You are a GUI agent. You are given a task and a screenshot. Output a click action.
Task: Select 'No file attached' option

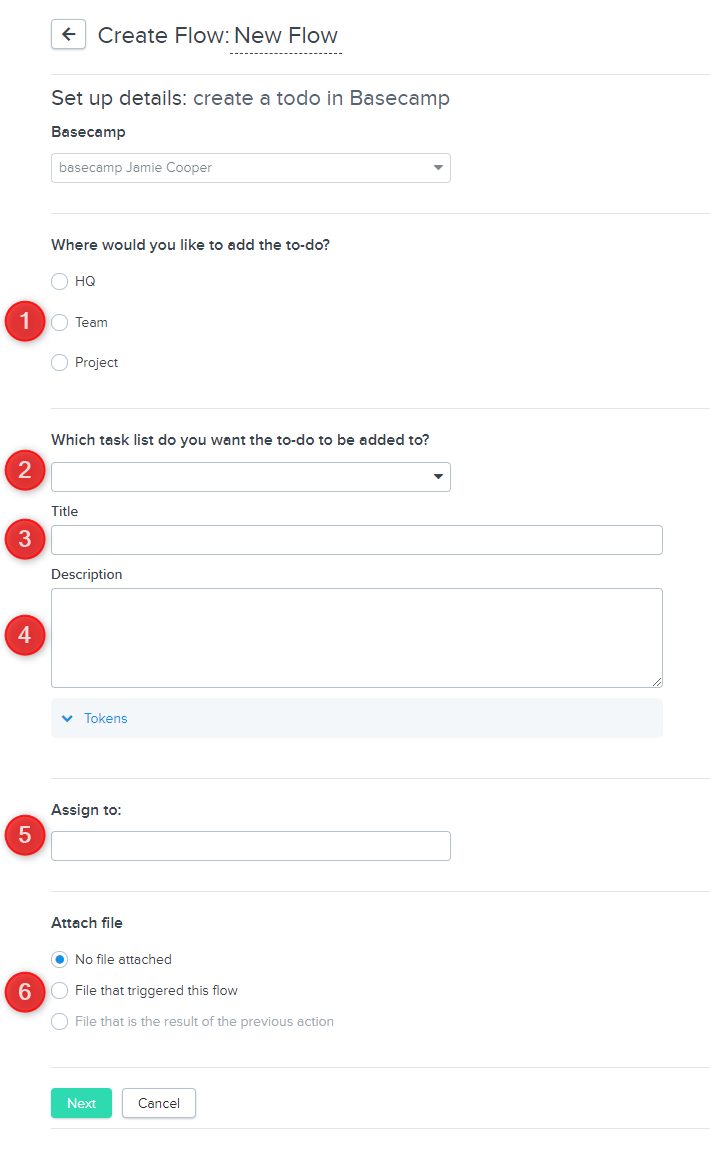(x=60, y=960)
